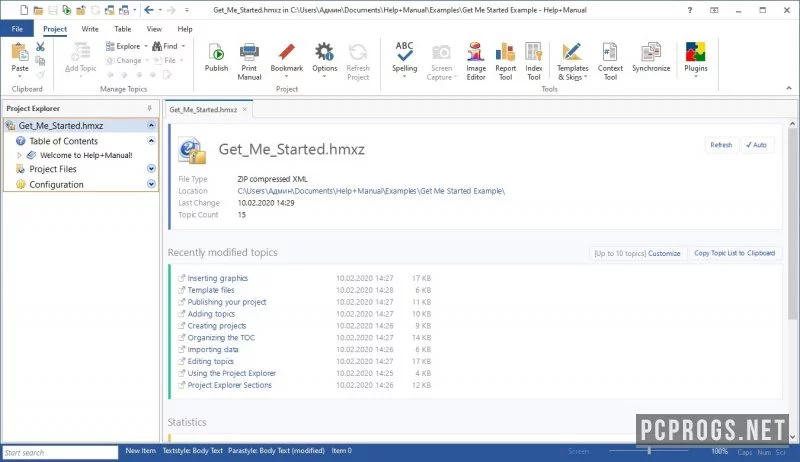Screen dimensions: 800x462
Task: Open the Inserting graphics topic link
Action: (x=217, y=278)
